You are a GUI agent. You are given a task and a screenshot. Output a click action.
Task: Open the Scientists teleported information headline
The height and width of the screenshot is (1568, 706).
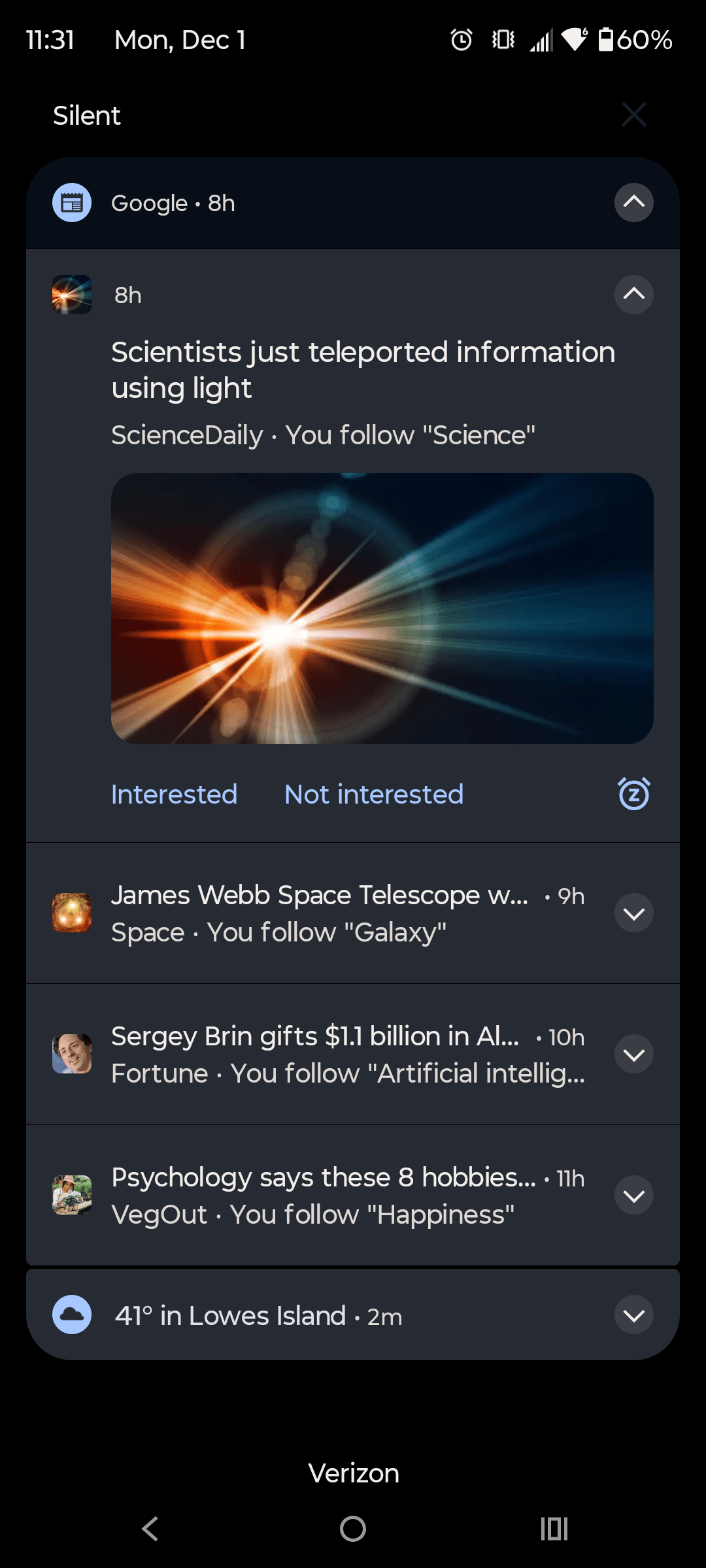(363, 370)
